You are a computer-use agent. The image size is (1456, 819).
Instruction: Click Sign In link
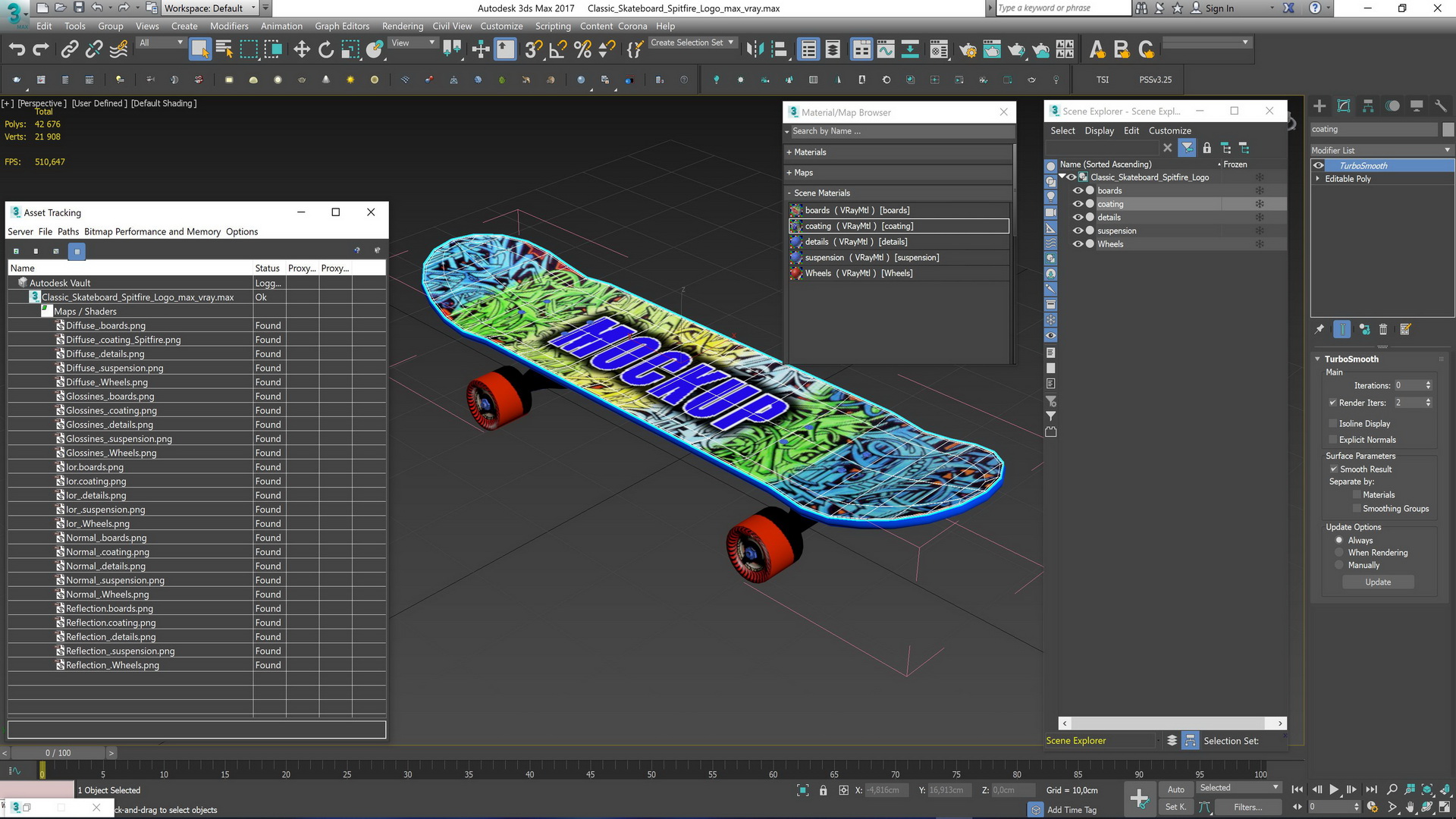pos(1219,8)
